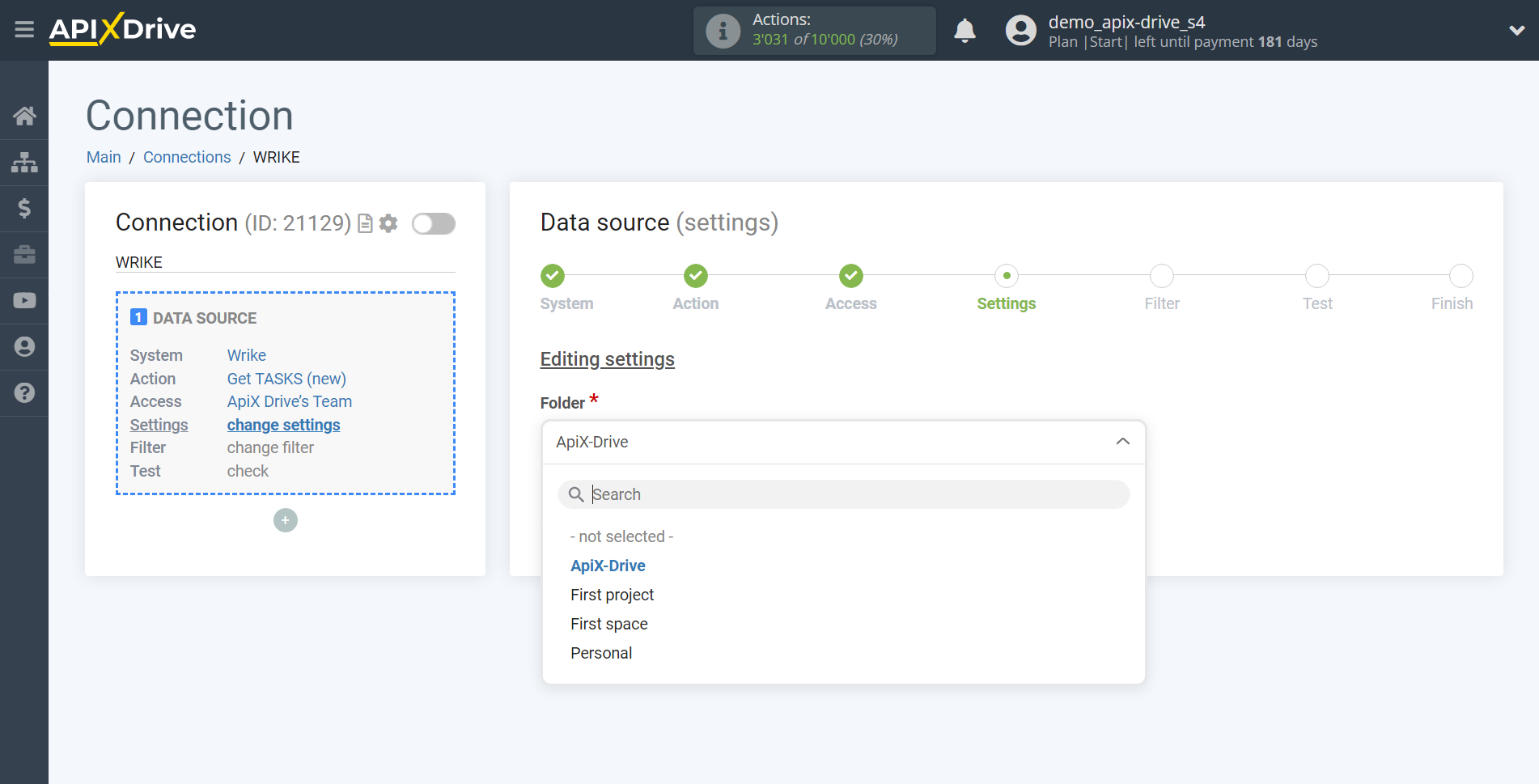The width and height of the screenshot is (1539, 784).
Task: Click the search magnifier icon
Action: [x=576, y=494]
